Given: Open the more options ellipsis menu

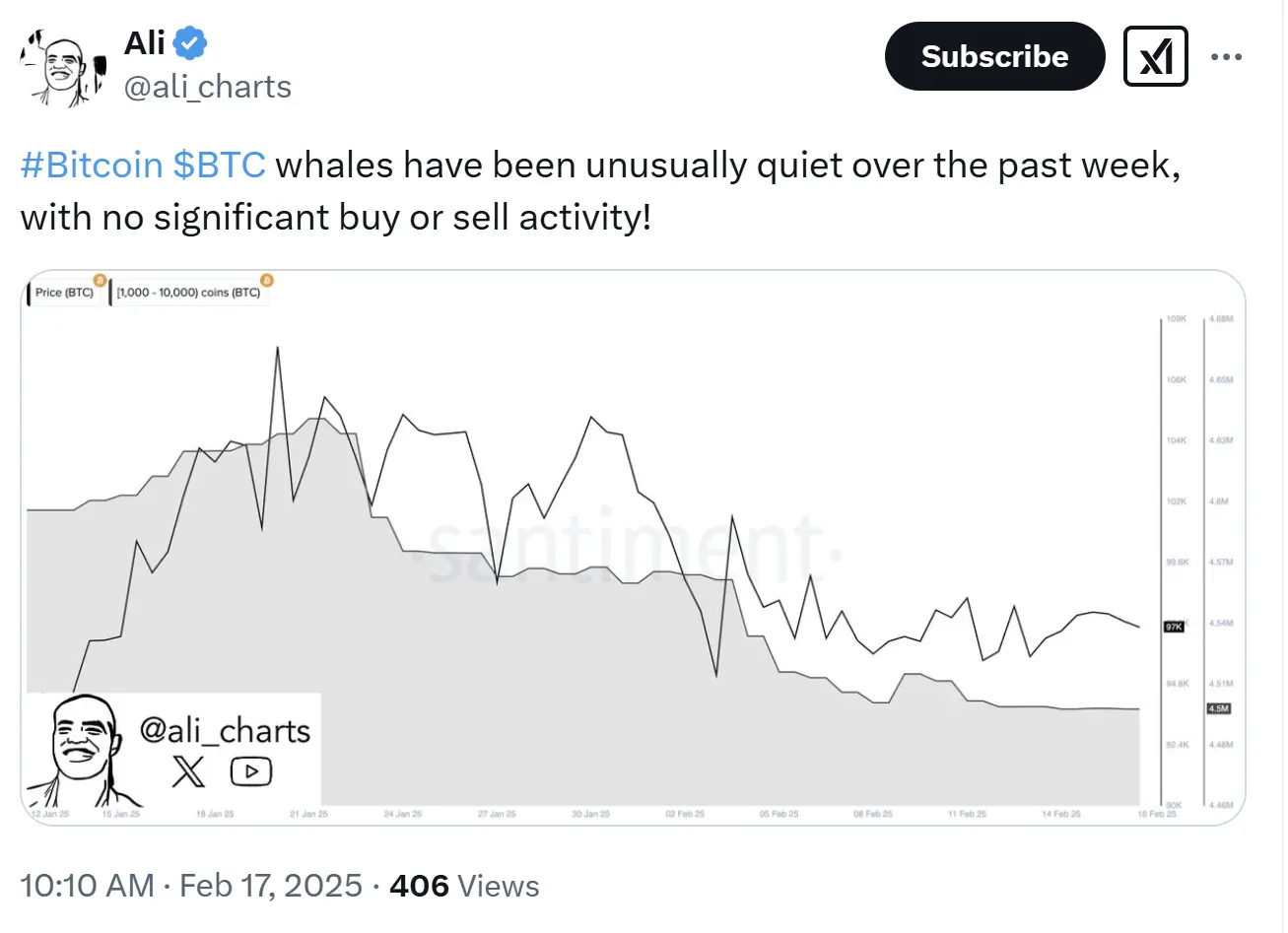Looking at the screenshot, I should [1226, 57].
